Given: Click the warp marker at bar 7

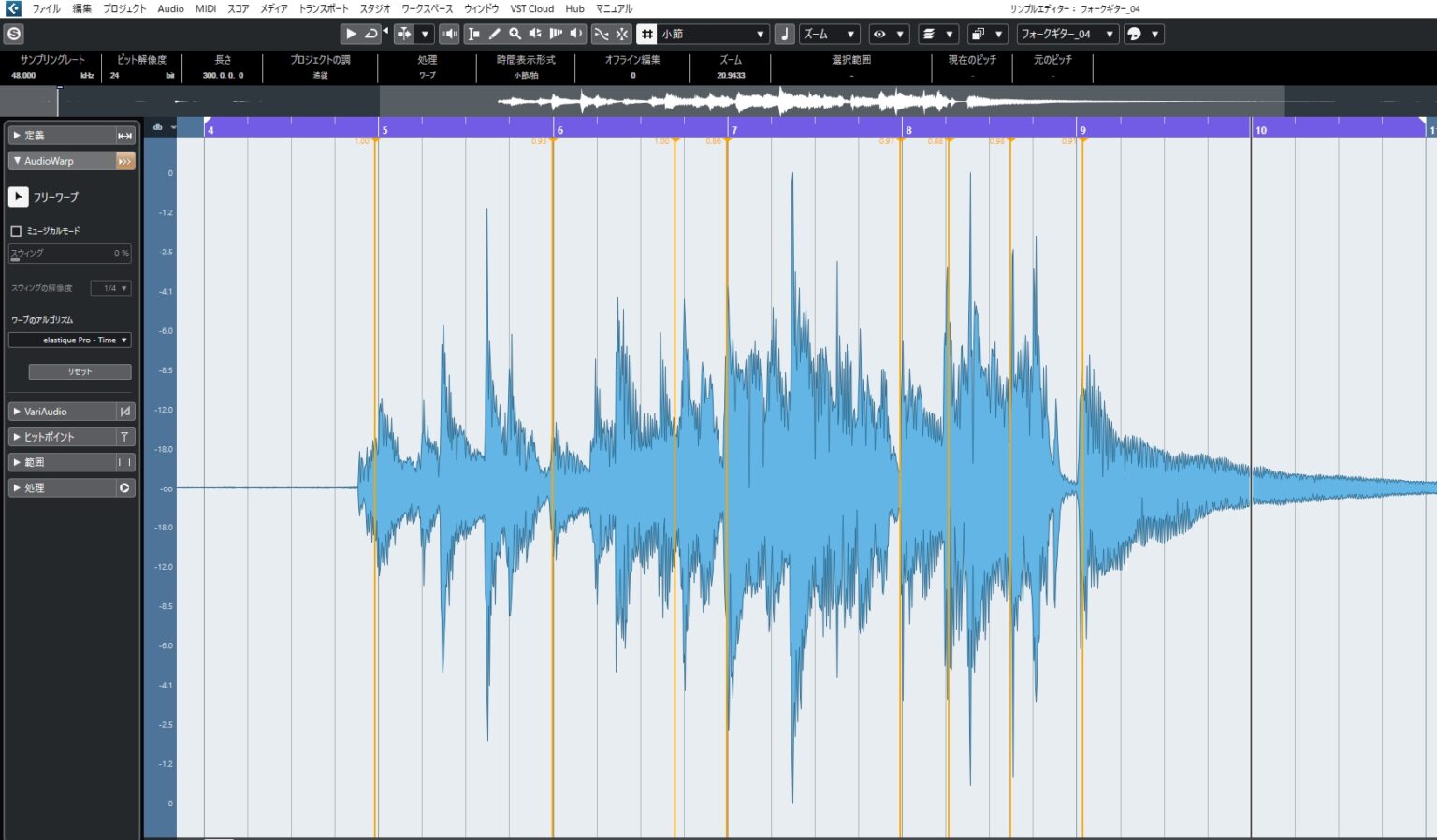Looking at the screenshot, I should pos(729,141).
